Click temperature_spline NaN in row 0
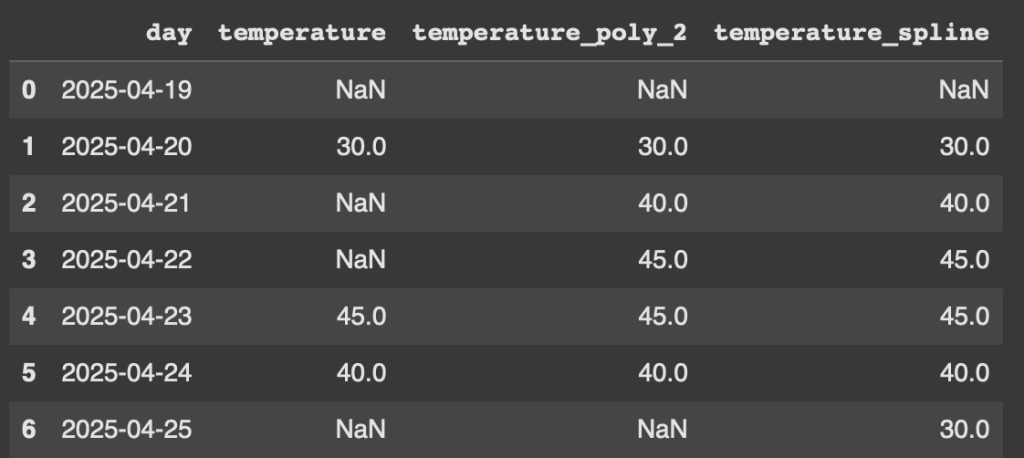This screenshot has width=1024, height=458. point(964,90)
